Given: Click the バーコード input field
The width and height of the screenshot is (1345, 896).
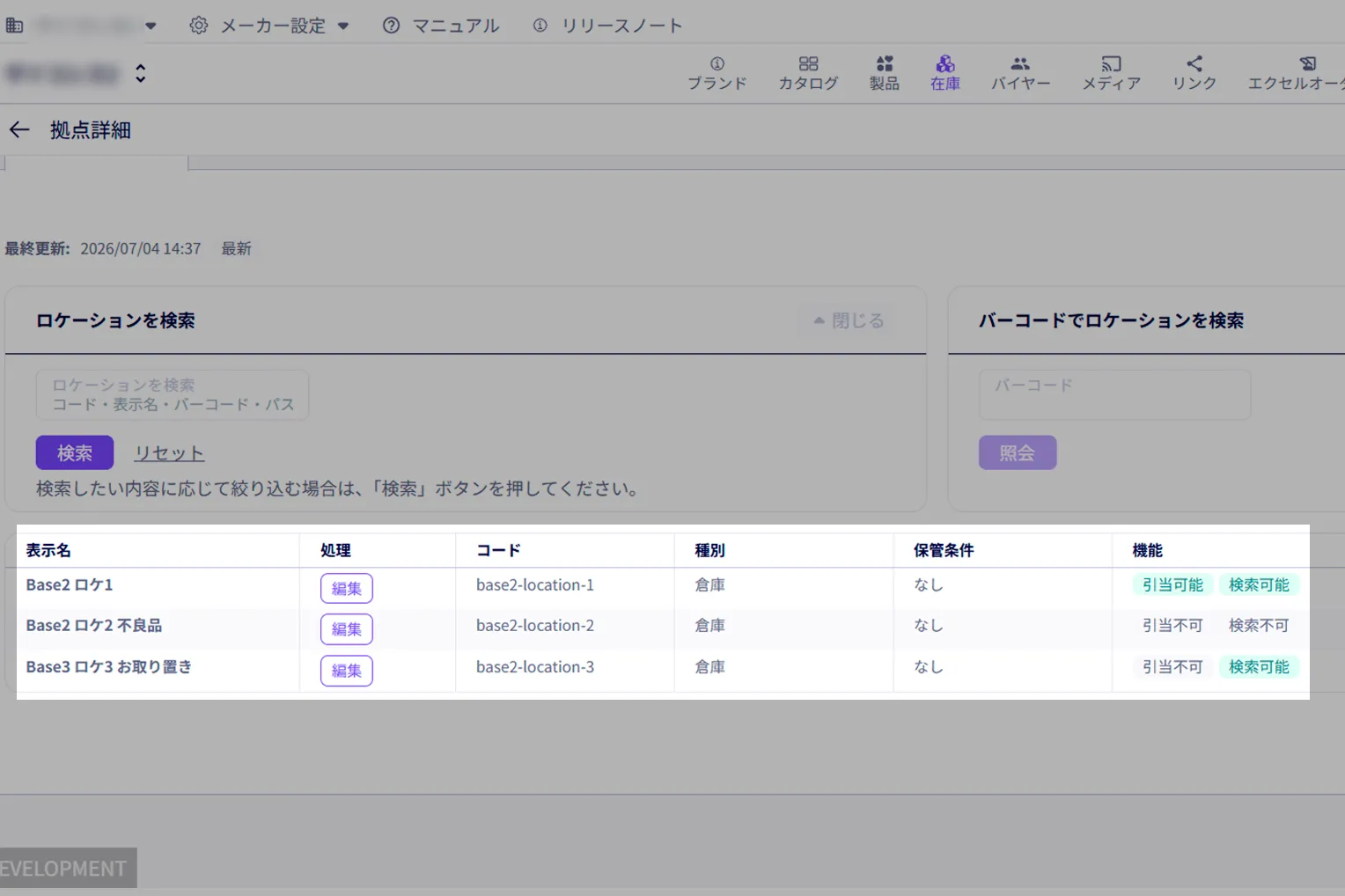Looking at the screenshot, I should click(1114, 394).
